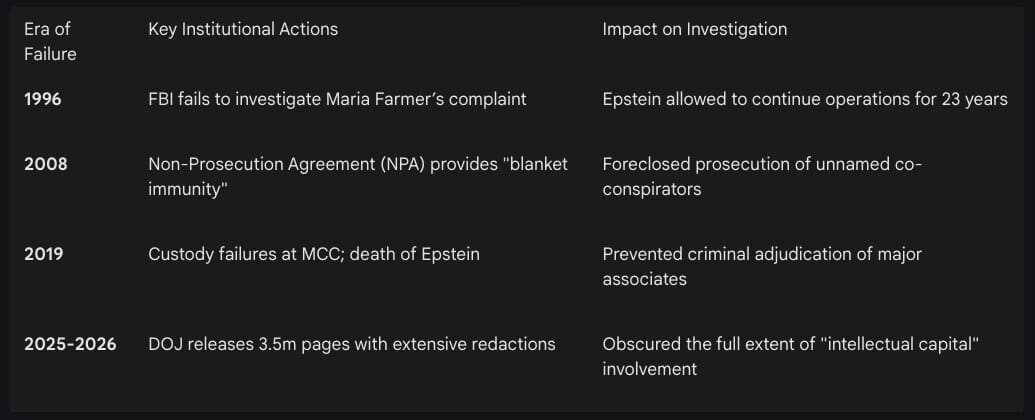This screenshot has height=420, width=1035.
Task: Select the 2019 row label
Action: [44, 254]
